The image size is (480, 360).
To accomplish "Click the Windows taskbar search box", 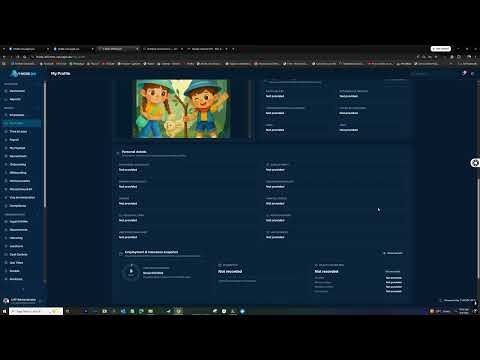I will click(x=36, y=311).
